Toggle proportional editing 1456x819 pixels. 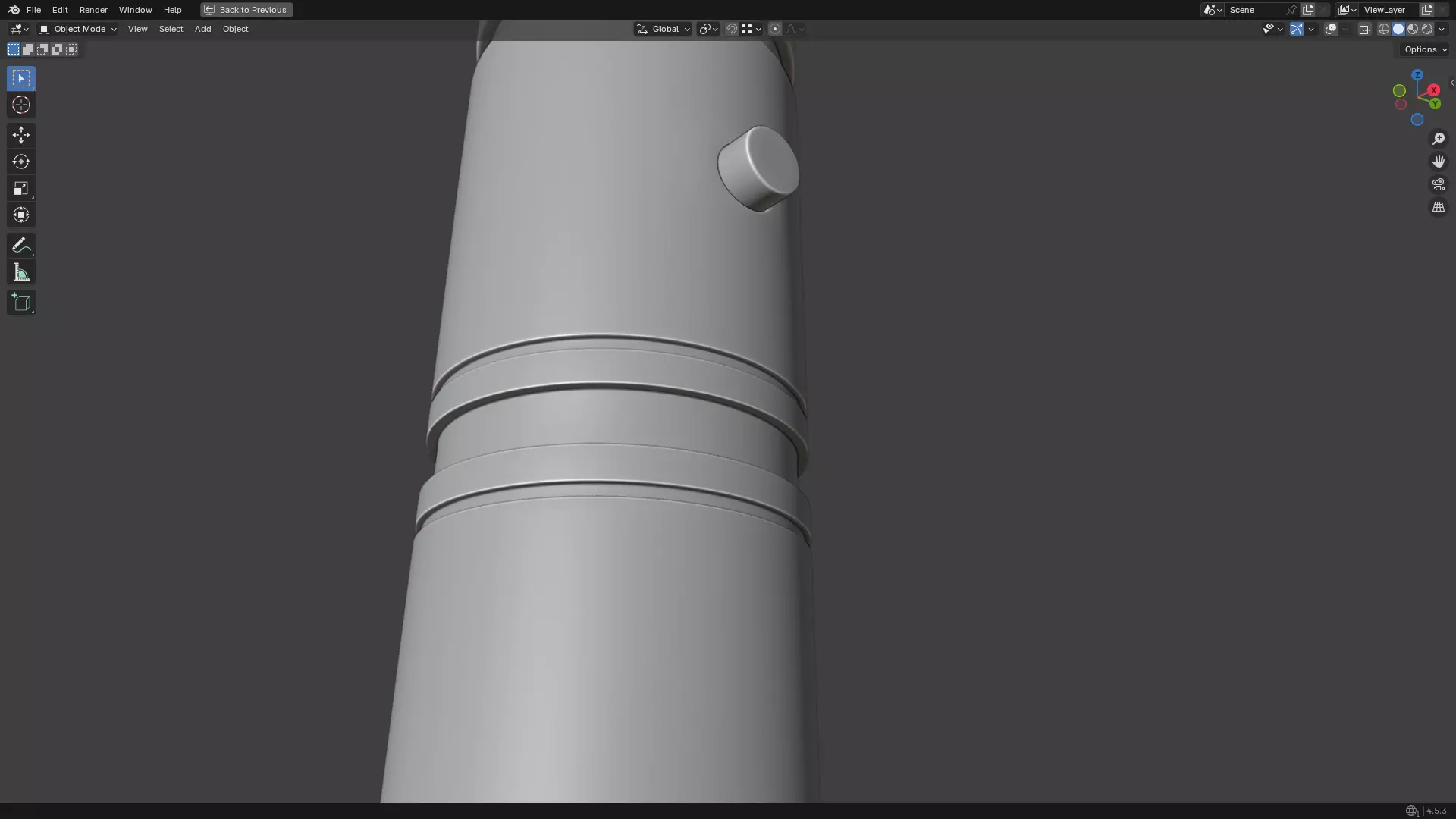pyautogui.click(x=774, y=29)
